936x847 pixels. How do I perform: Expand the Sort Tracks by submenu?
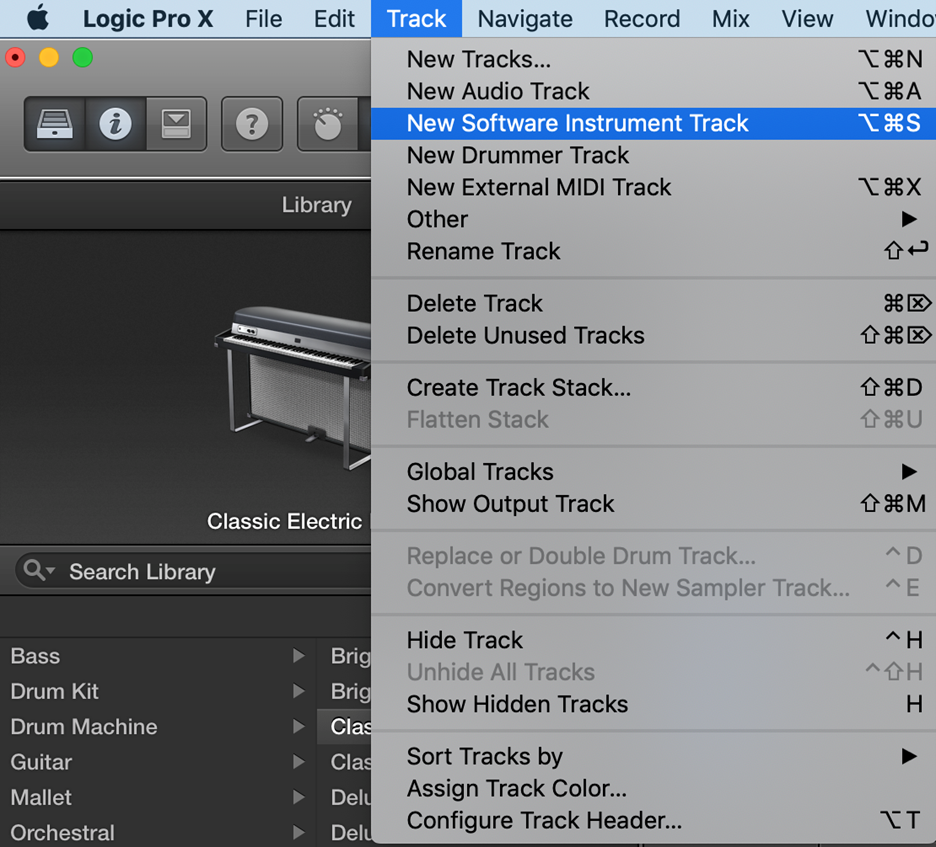click(x=654, y=756)
